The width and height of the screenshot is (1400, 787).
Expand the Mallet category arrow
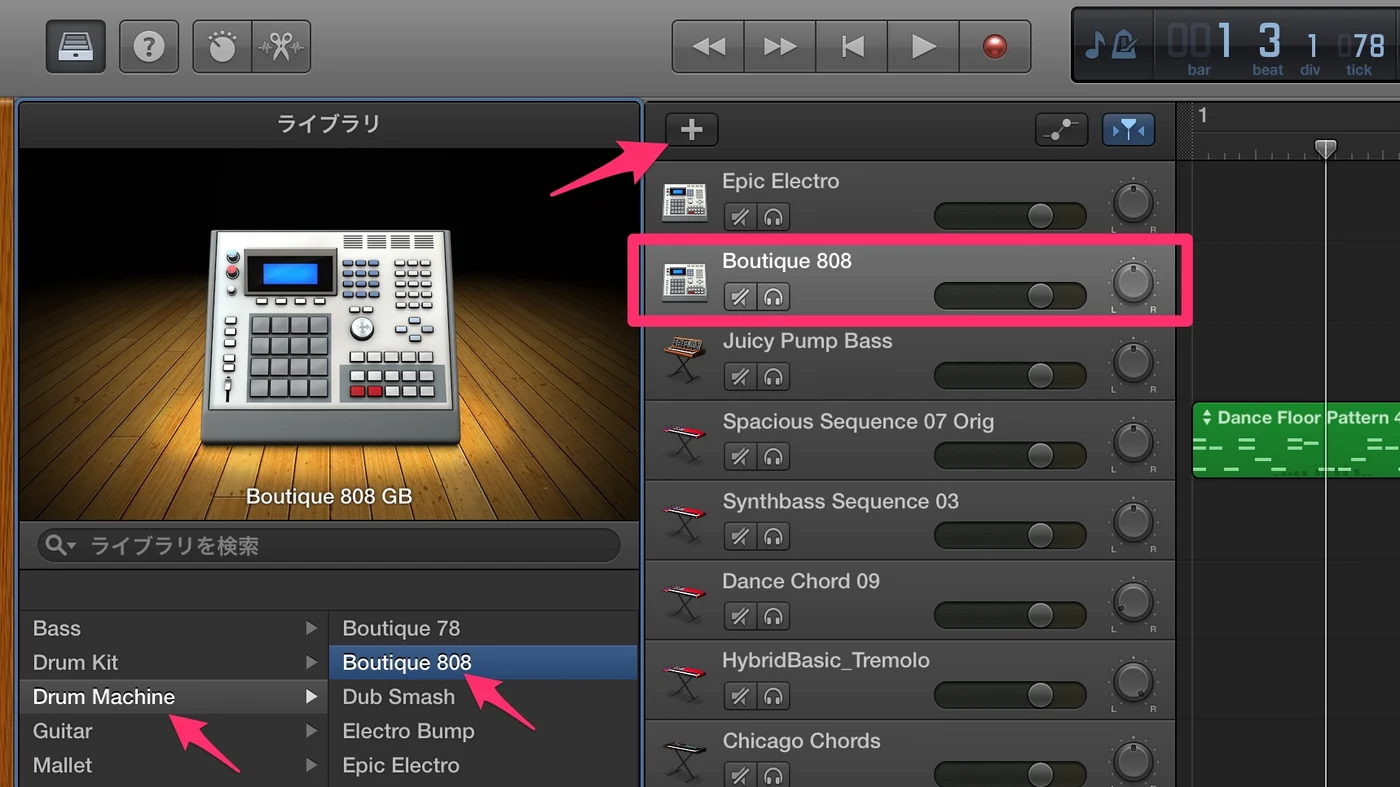[311, 765]
